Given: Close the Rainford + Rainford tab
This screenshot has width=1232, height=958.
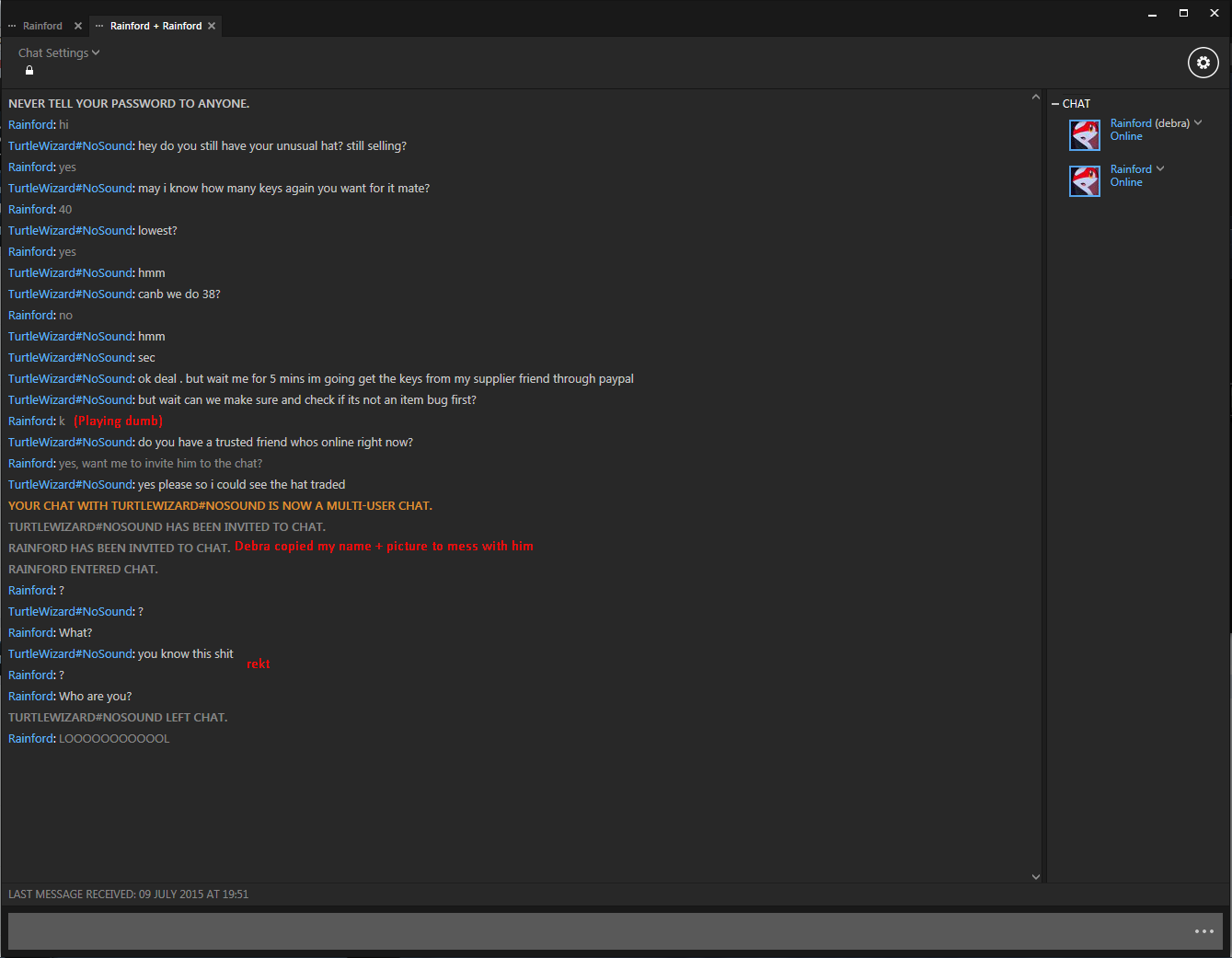Looking at the screenshot, I should (212, 26).
